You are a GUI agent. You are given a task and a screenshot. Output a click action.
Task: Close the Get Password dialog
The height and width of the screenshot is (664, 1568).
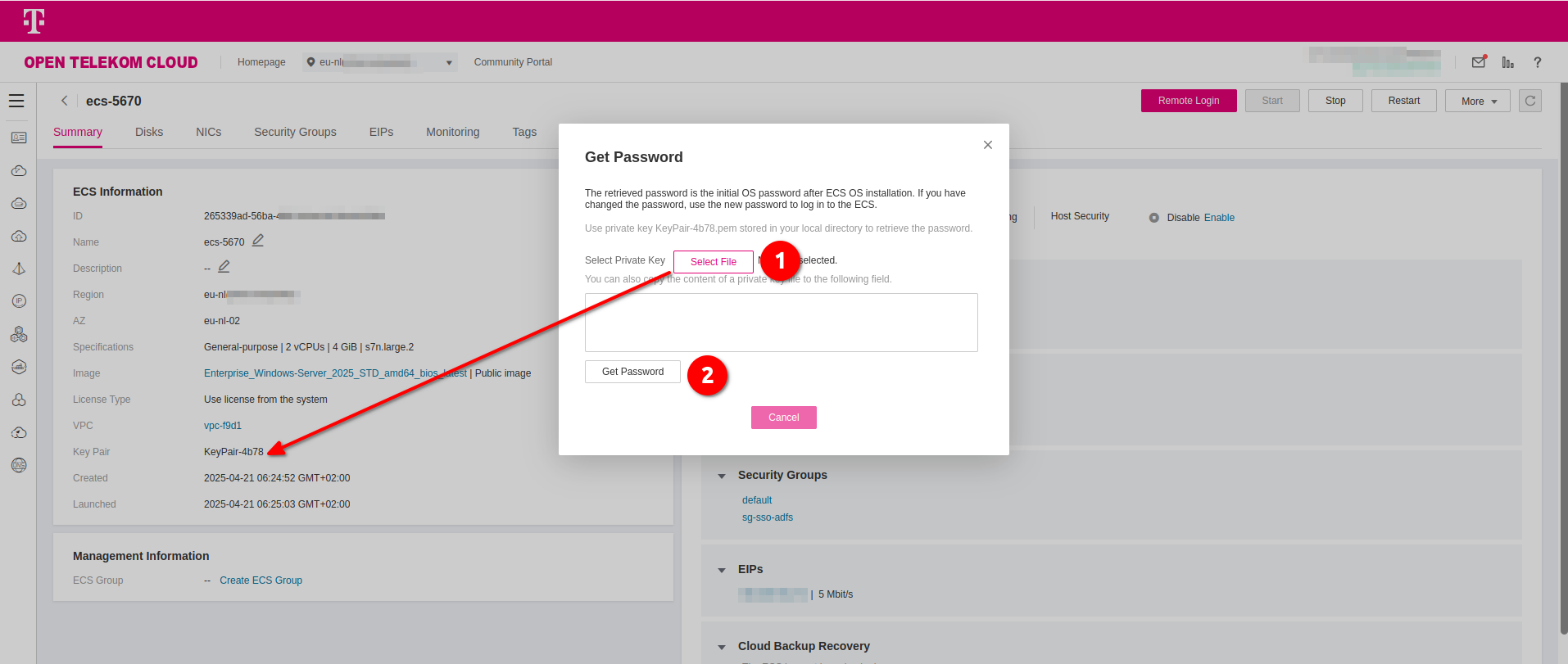coord(987,145)
